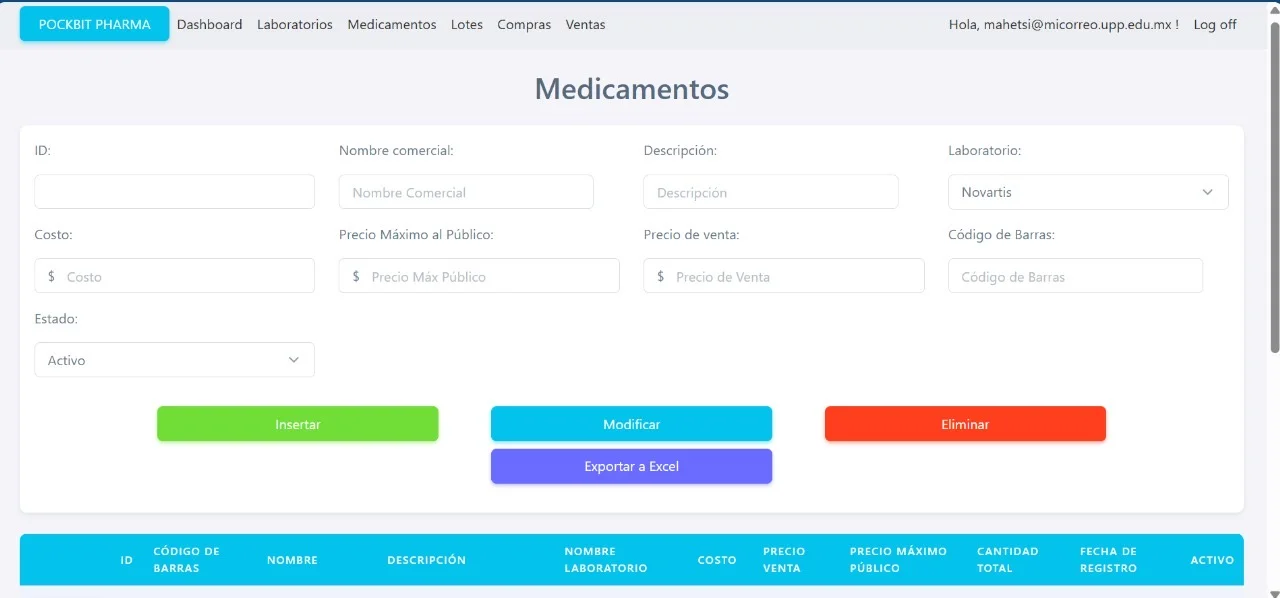Click the Descripción table column header
Screen dimensions: 1280x598
426,560
